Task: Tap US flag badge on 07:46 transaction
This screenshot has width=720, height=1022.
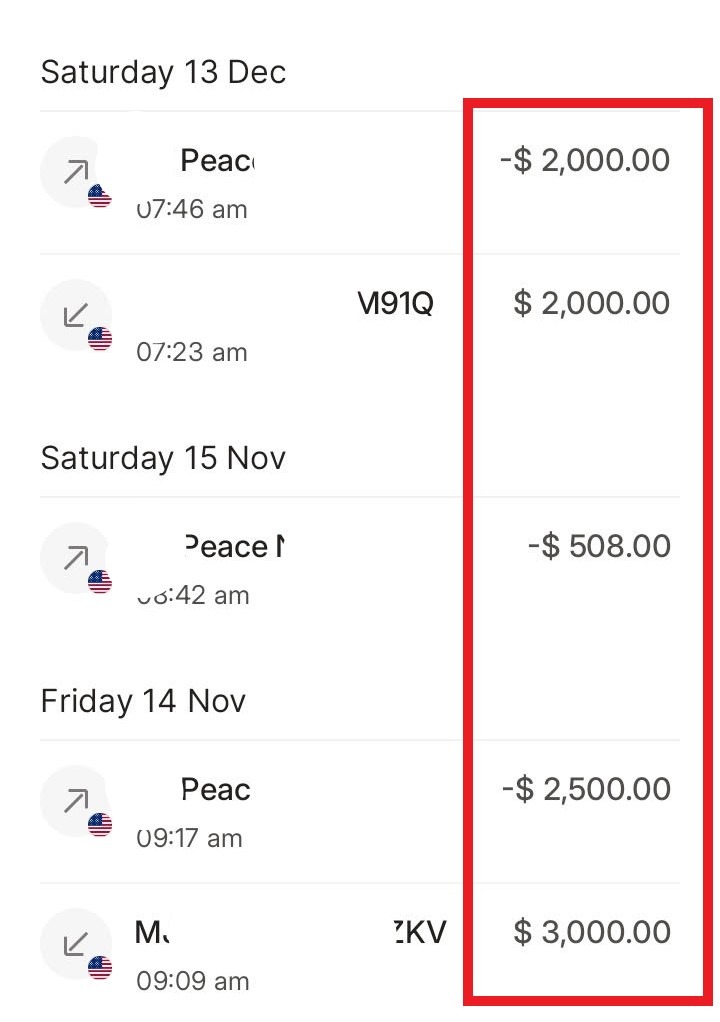Action: (100, 197)
